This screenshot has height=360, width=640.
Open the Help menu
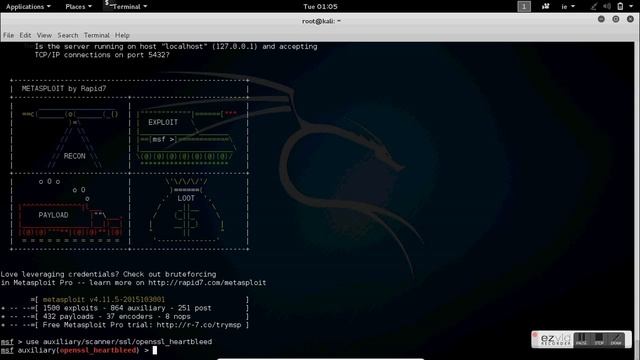tap(122, 35)
